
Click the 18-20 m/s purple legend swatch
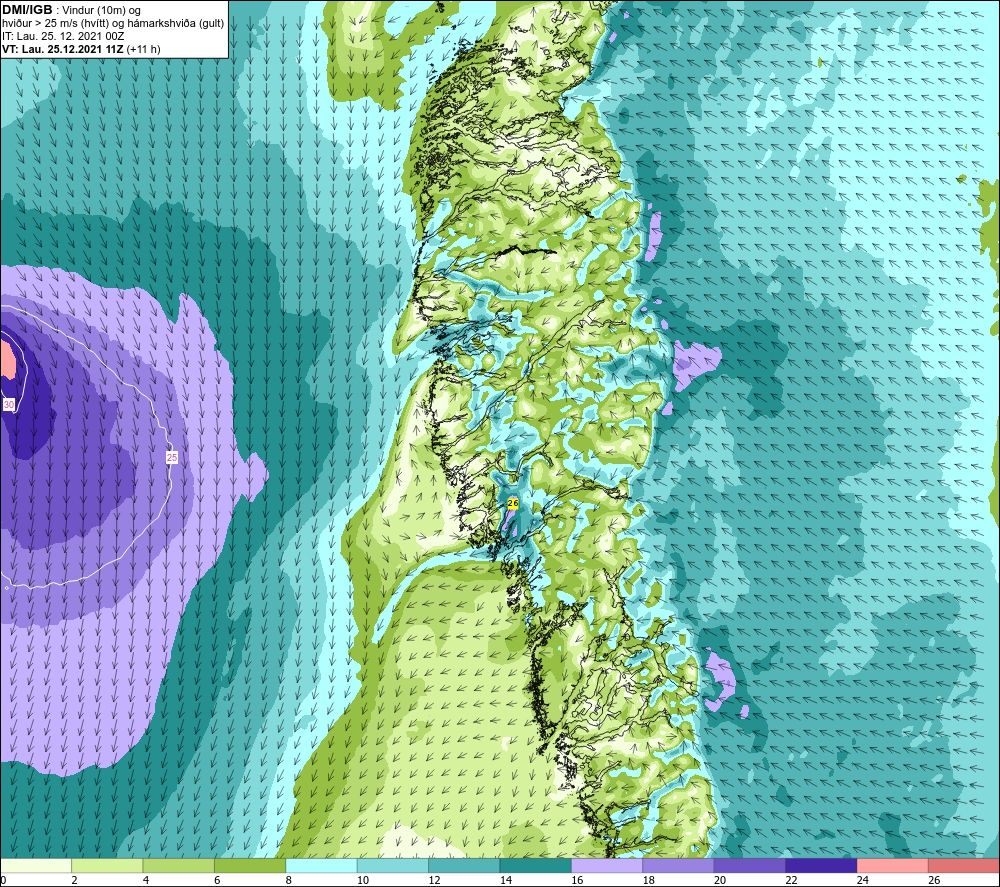(679, 865)
